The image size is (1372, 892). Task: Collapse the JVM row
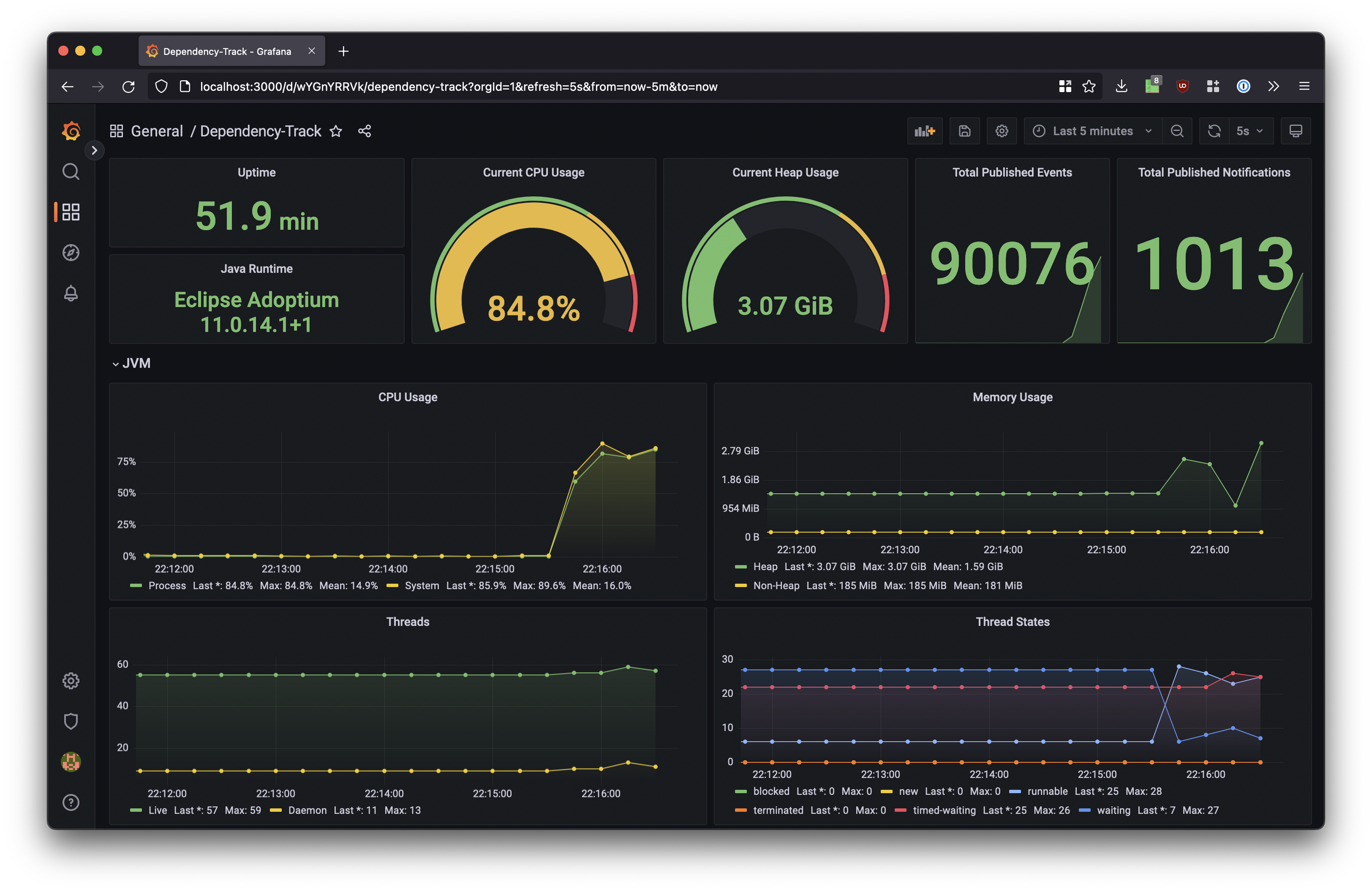131,363
